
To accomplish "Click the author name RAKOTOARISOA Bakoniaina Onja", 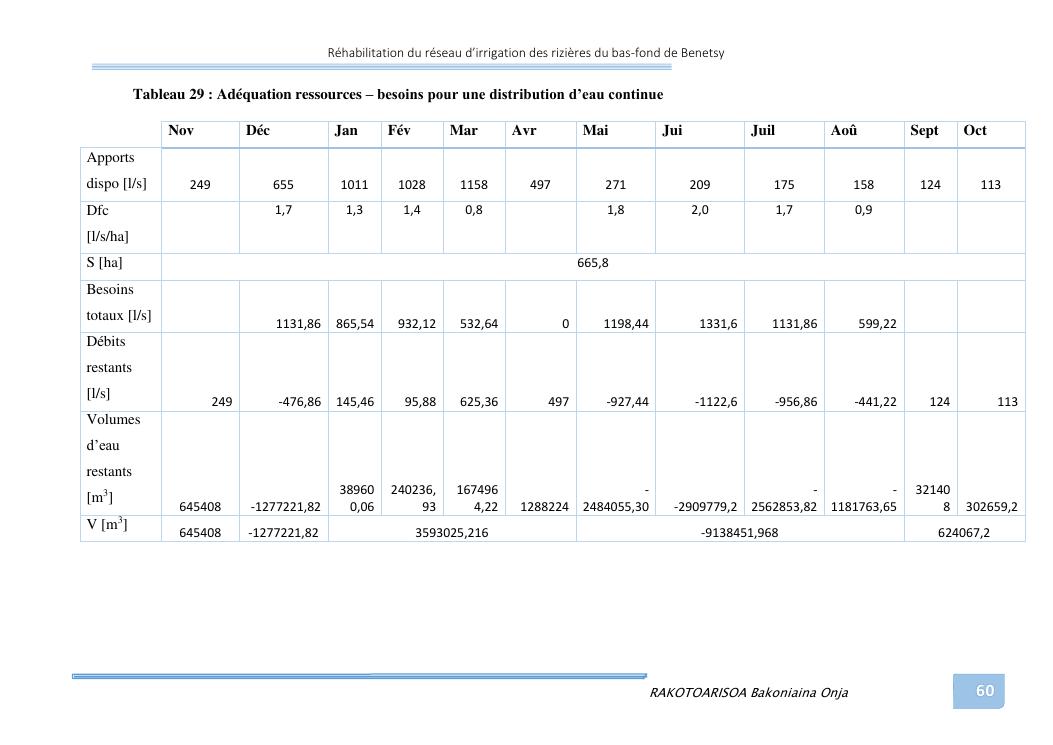I will point(748,693).
